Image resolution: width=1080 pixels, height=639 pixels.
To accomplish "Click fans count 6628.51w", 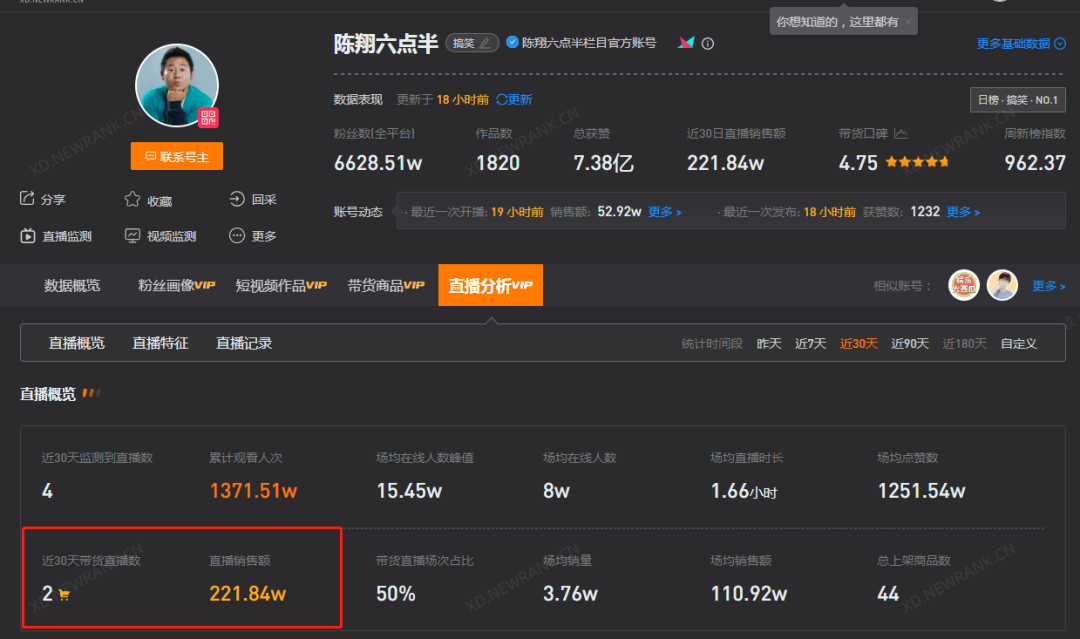I will [377, 163].
